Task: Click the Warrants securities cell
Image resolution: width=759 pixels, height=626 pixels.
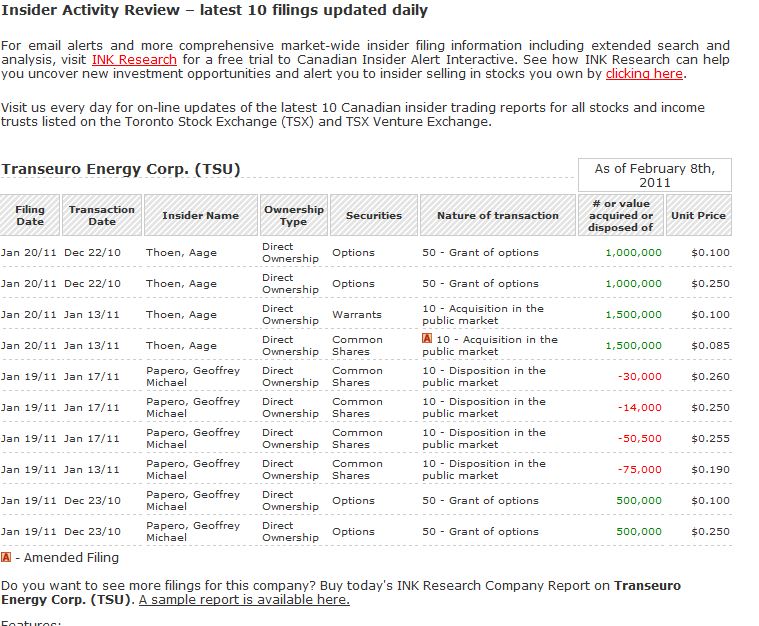Action: [x=356, y=315]
